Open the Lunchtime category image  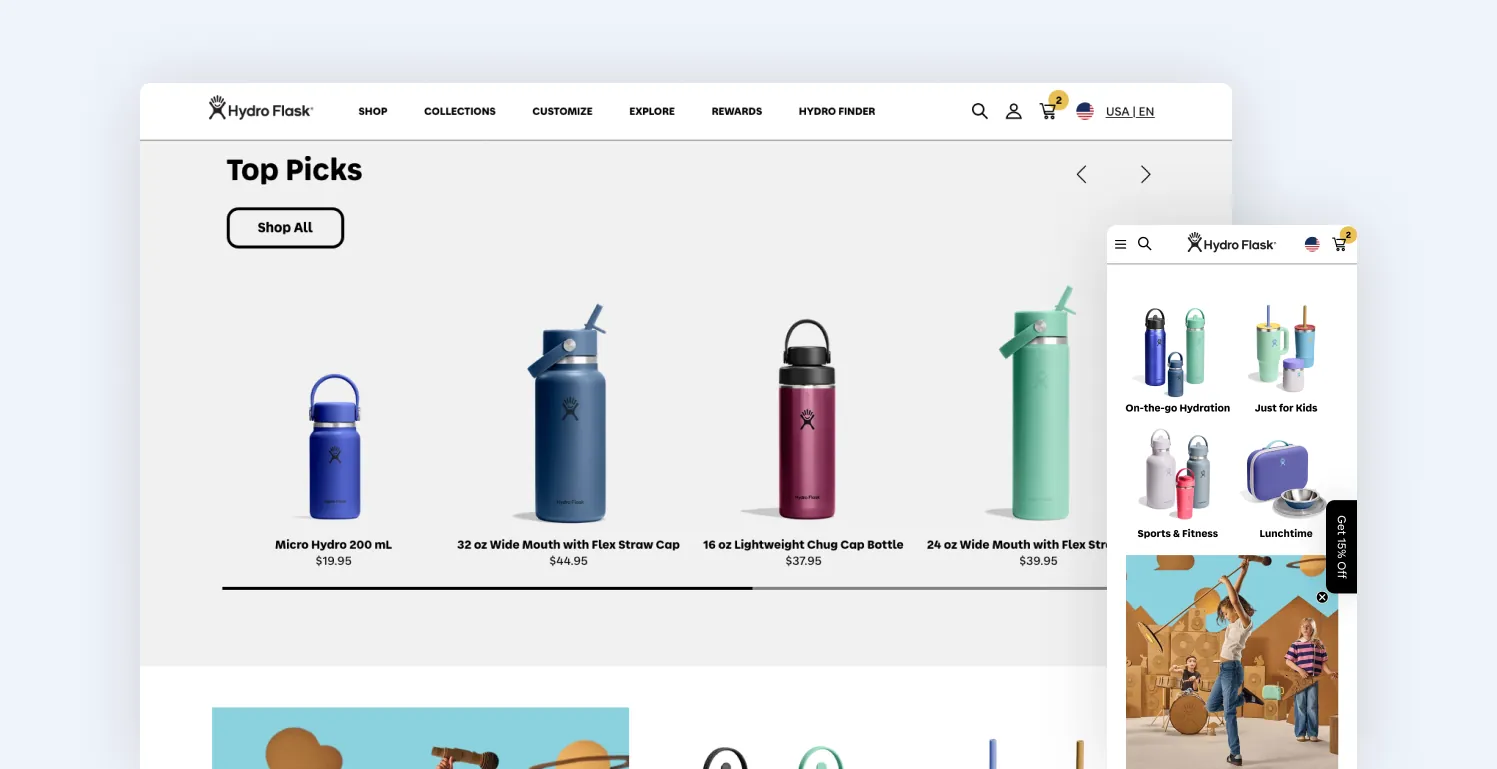click(x=1286, y=478)
